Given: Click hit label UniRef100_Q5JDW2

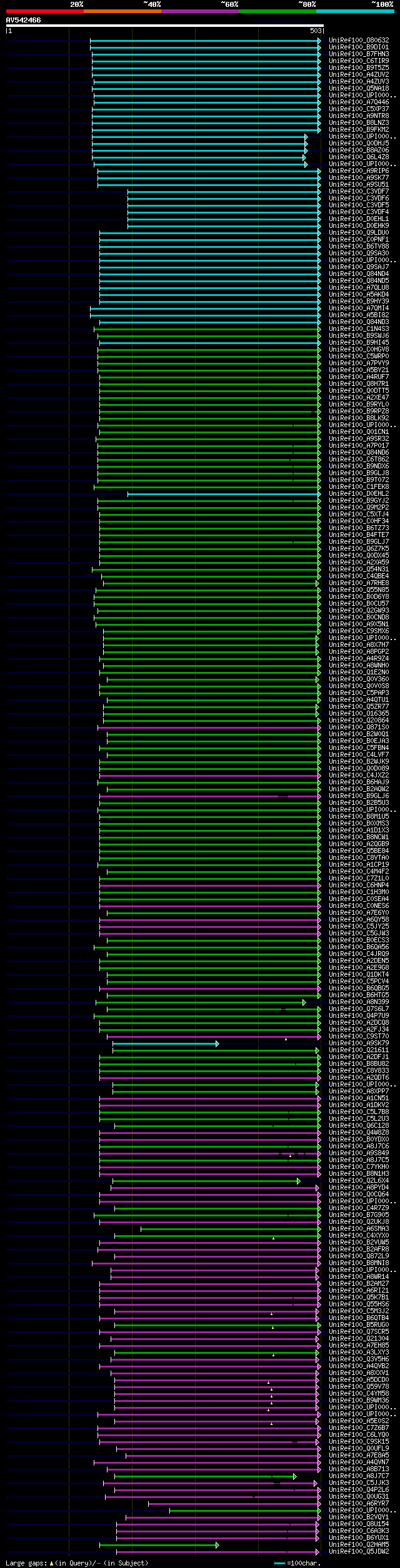Looking at the screenshot, I should coord(359,1552).
